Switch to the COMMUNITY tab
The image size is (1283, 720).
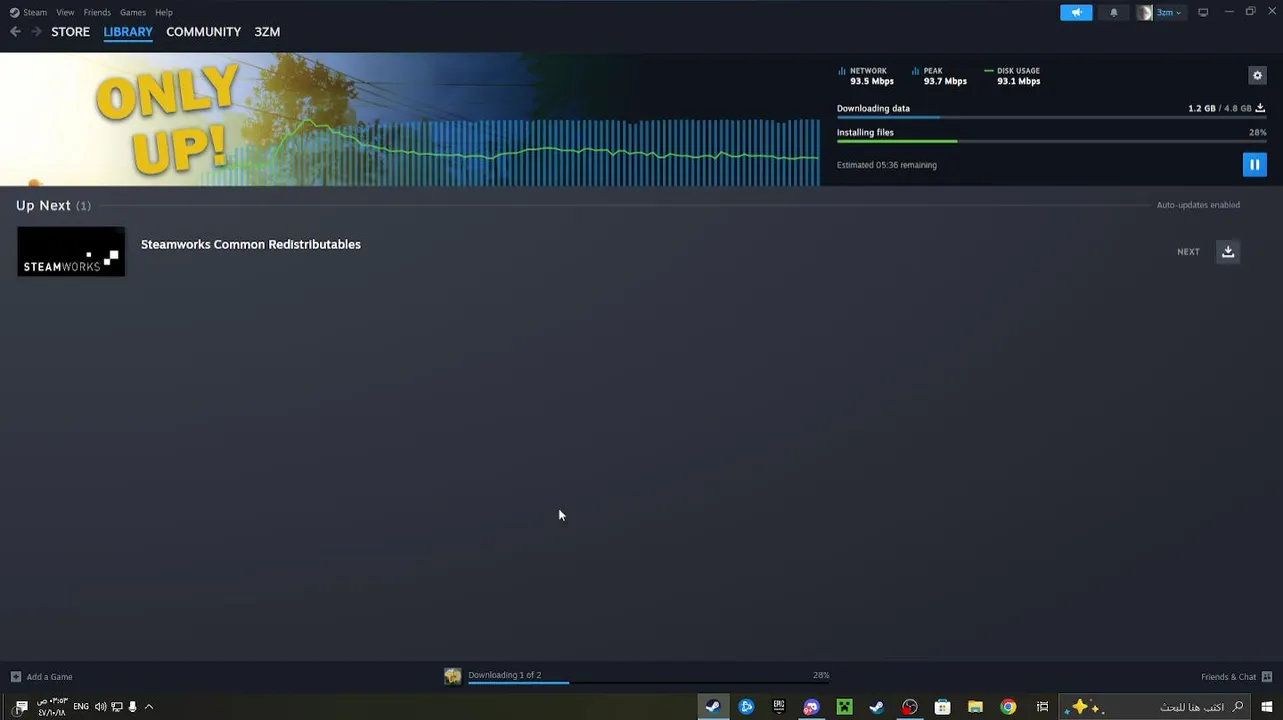click(x=203, y=32)
